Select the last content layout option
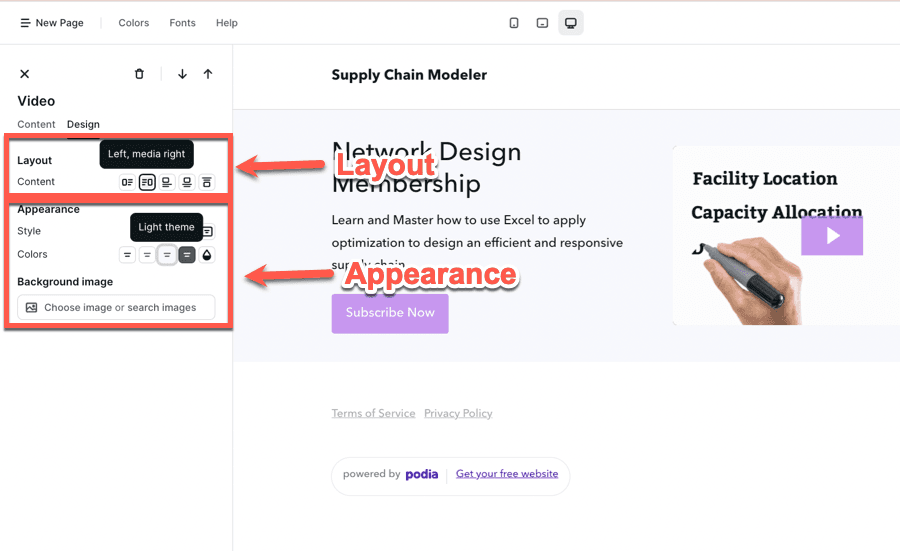The image size is (900, 551). click(x=207, y=182)
